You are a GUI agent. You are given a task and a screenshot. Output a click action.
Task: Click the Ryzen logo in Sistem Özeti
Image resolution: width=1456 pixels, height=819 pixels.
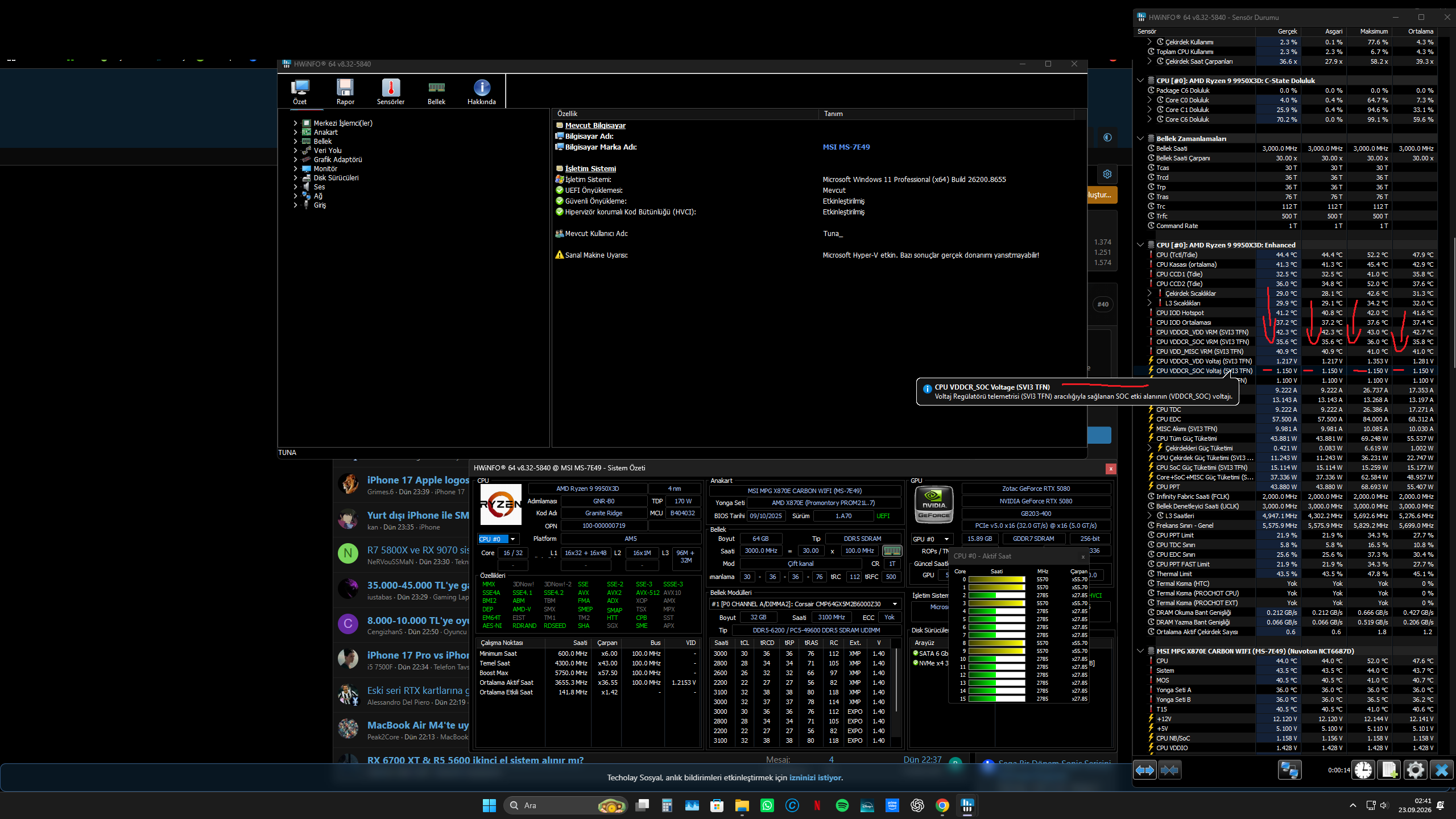point(501,504)
